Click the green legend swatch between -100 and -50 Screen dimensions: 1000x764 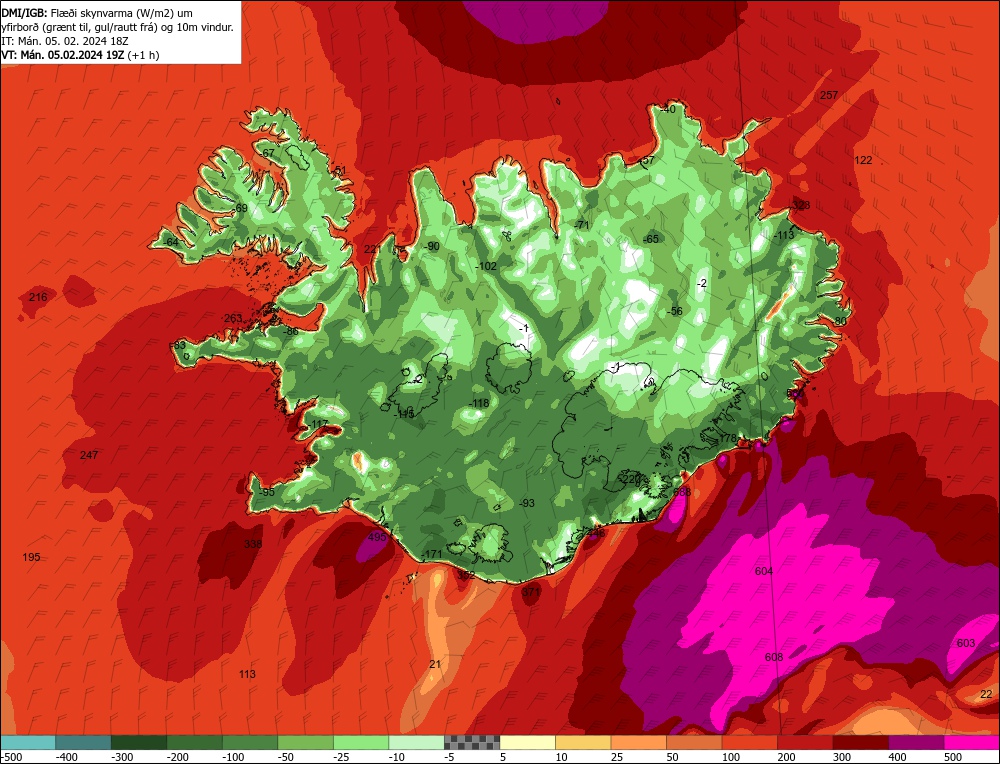[x=250, y=742]
